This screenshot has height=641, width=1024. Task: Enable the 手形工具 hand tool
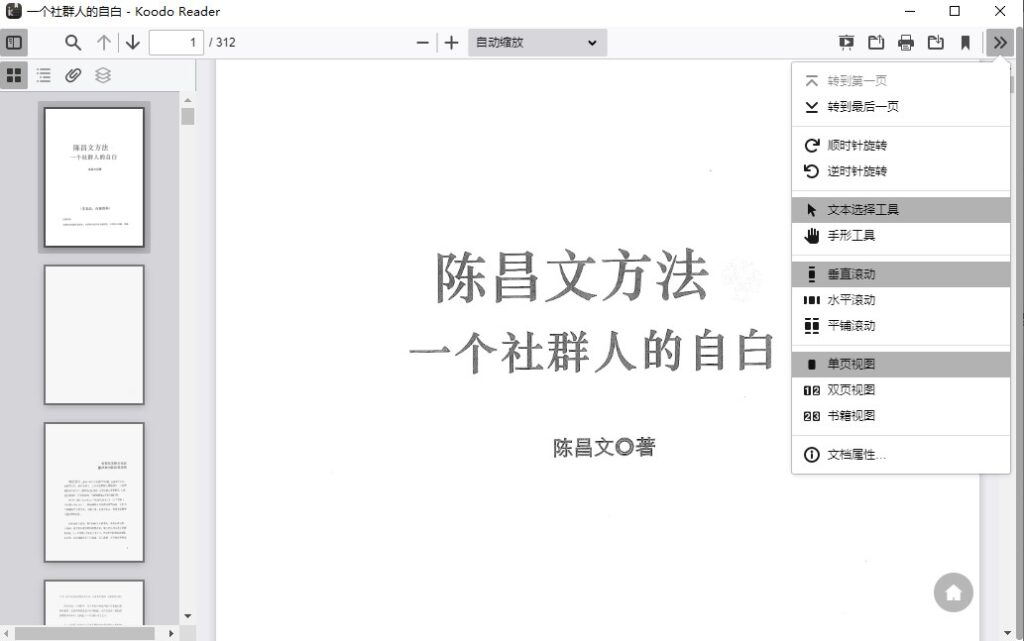tap(901, 236)
